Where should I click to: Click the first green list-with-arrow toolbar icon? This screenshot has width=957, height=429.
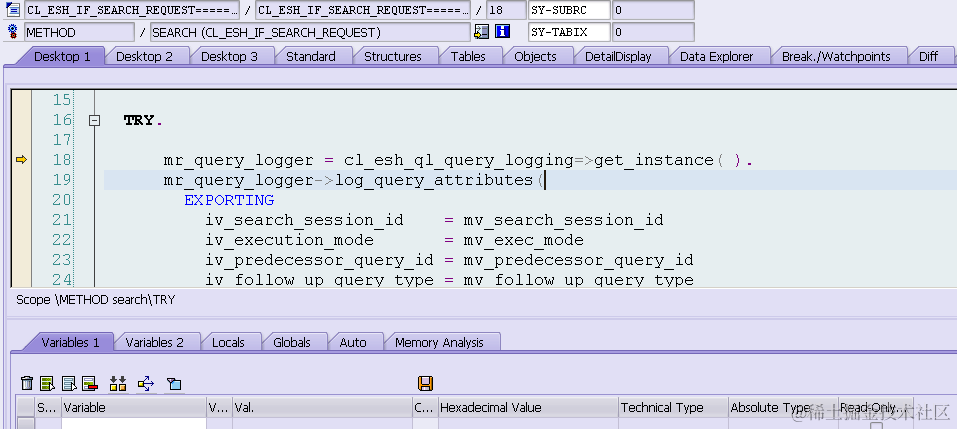click(x=47, y=383)
